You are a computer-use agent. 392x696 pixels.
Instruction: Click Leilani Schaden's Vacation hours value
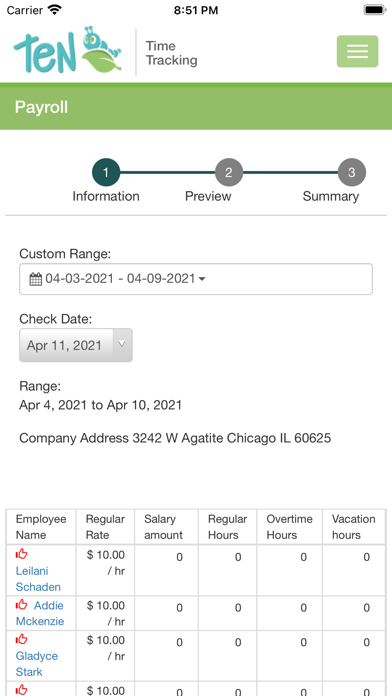367,557
